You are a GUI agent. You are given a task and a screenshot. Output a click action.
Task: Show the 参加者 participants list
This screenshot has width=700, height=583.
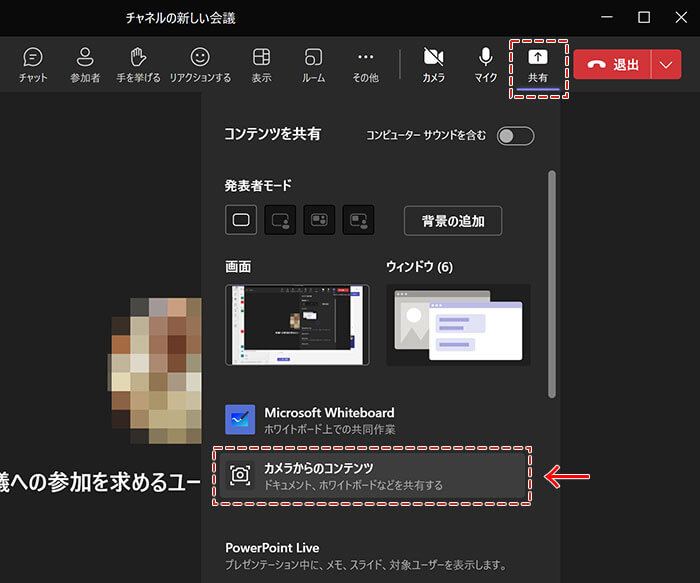85,65
